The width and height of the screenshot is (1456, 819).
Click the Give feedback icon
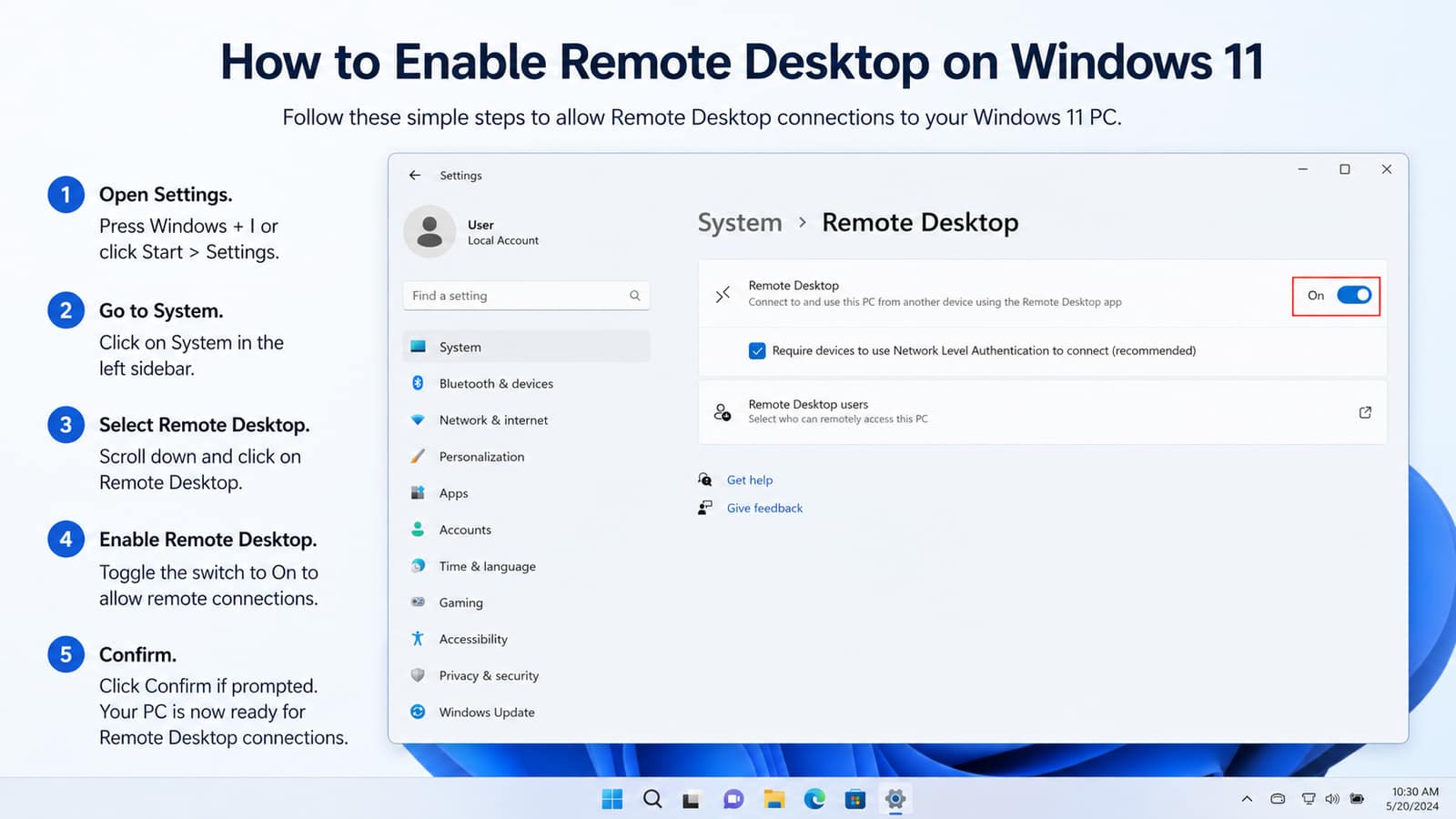coord(705,508)
